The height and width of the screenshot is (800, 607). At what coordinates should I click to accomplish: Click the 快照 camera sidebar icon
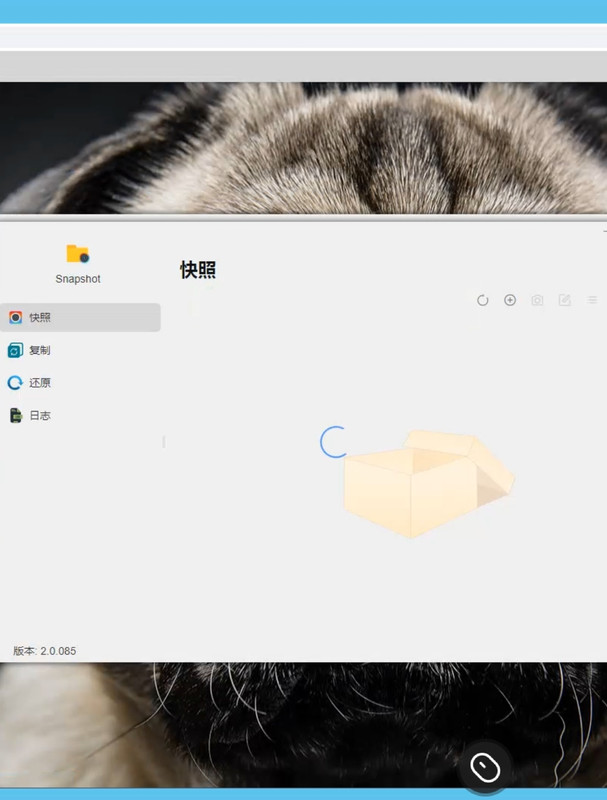tap(15, 317)
